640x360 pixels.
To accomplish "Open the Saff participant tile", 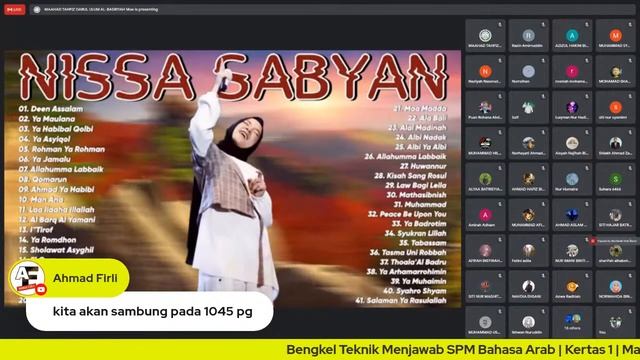I will coord(528,108).
